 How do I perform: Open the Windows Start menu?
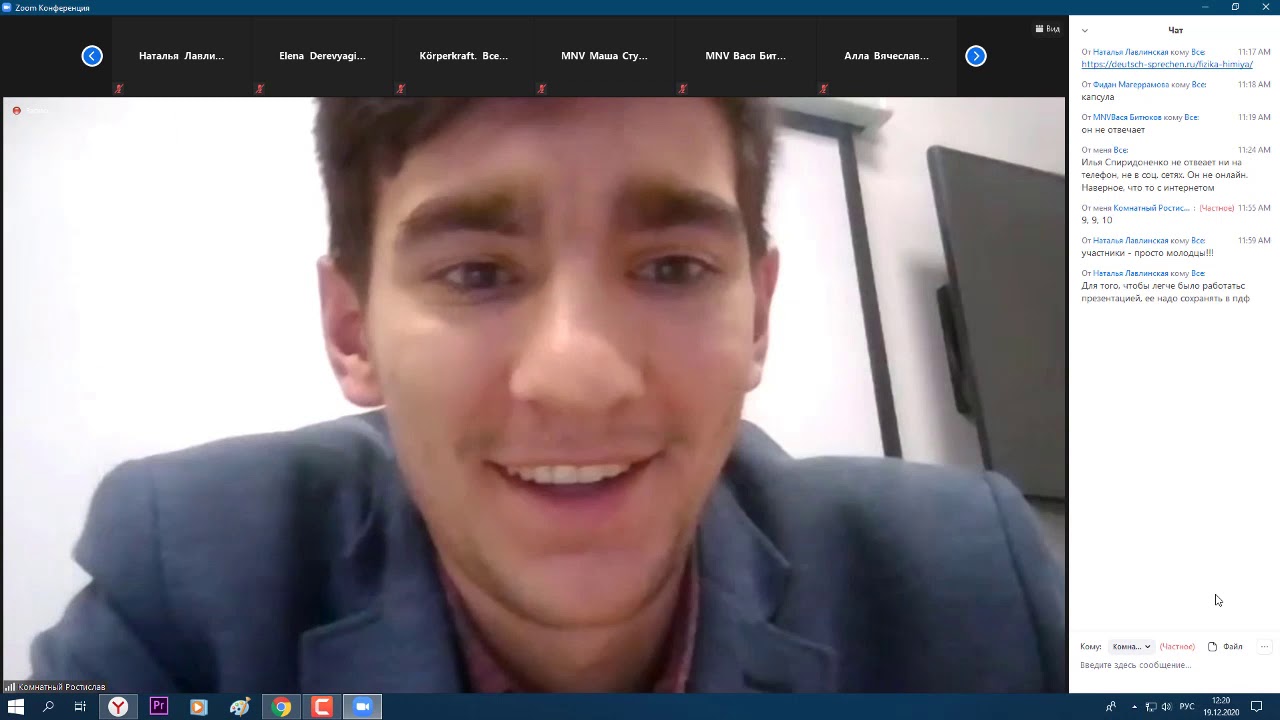pos(16,707)
